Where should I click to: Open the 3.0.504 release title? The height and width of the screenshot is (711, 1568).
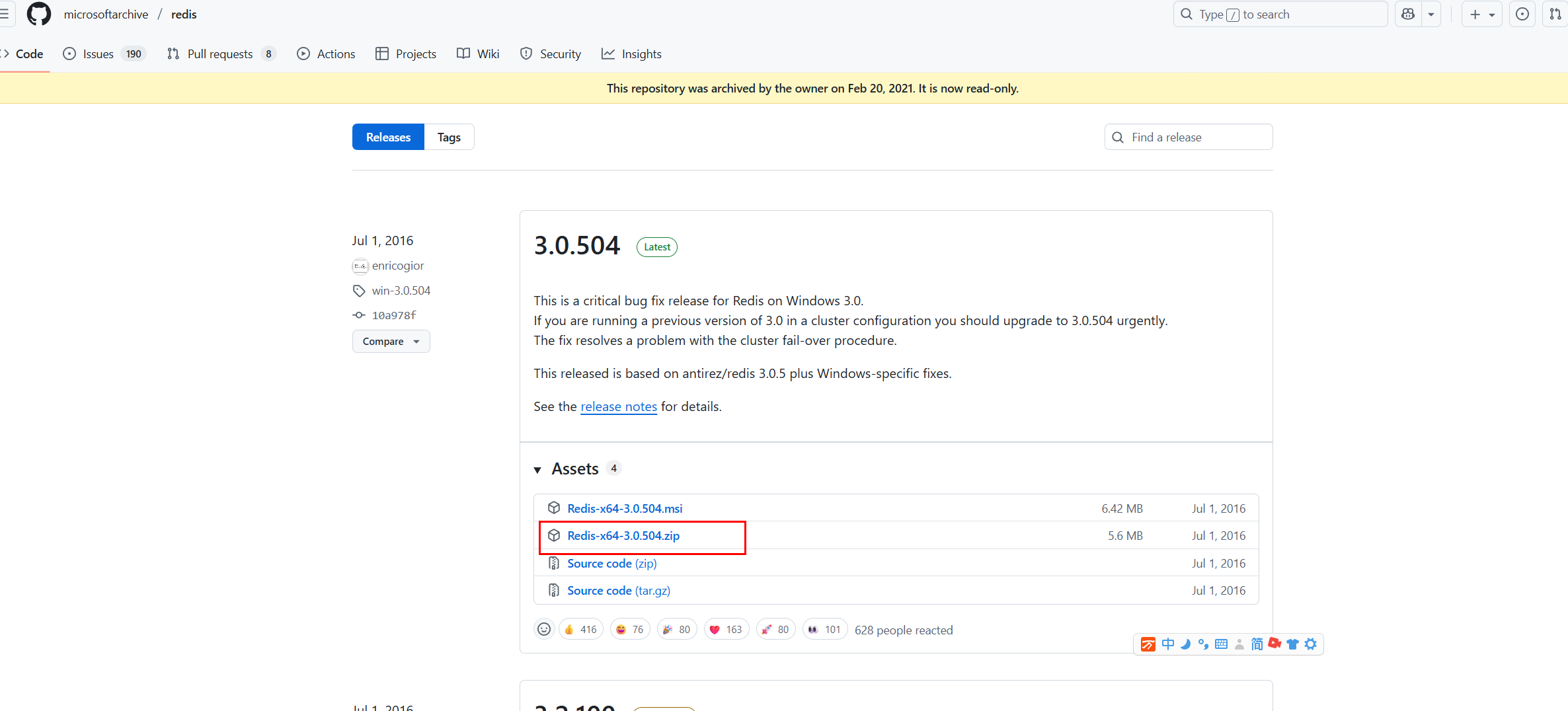click(577, 246)
